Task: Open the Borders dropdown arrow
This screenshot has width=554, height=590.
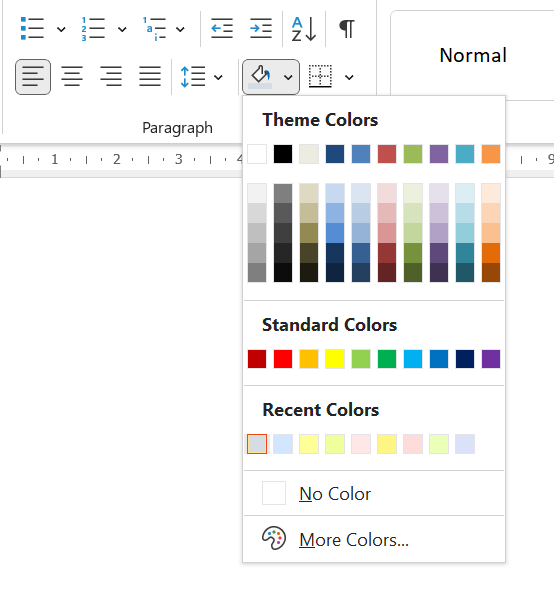Action: pos(349,78)
